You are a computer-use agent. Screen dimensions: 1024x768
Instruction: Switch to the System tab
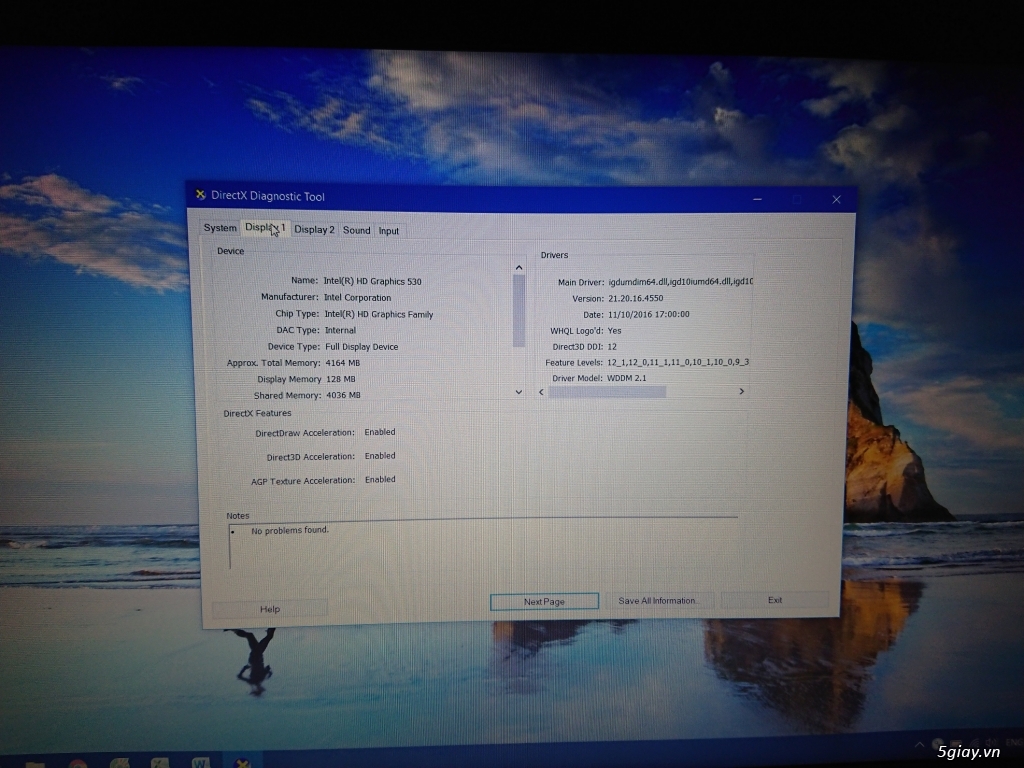(x=219, y=228)
